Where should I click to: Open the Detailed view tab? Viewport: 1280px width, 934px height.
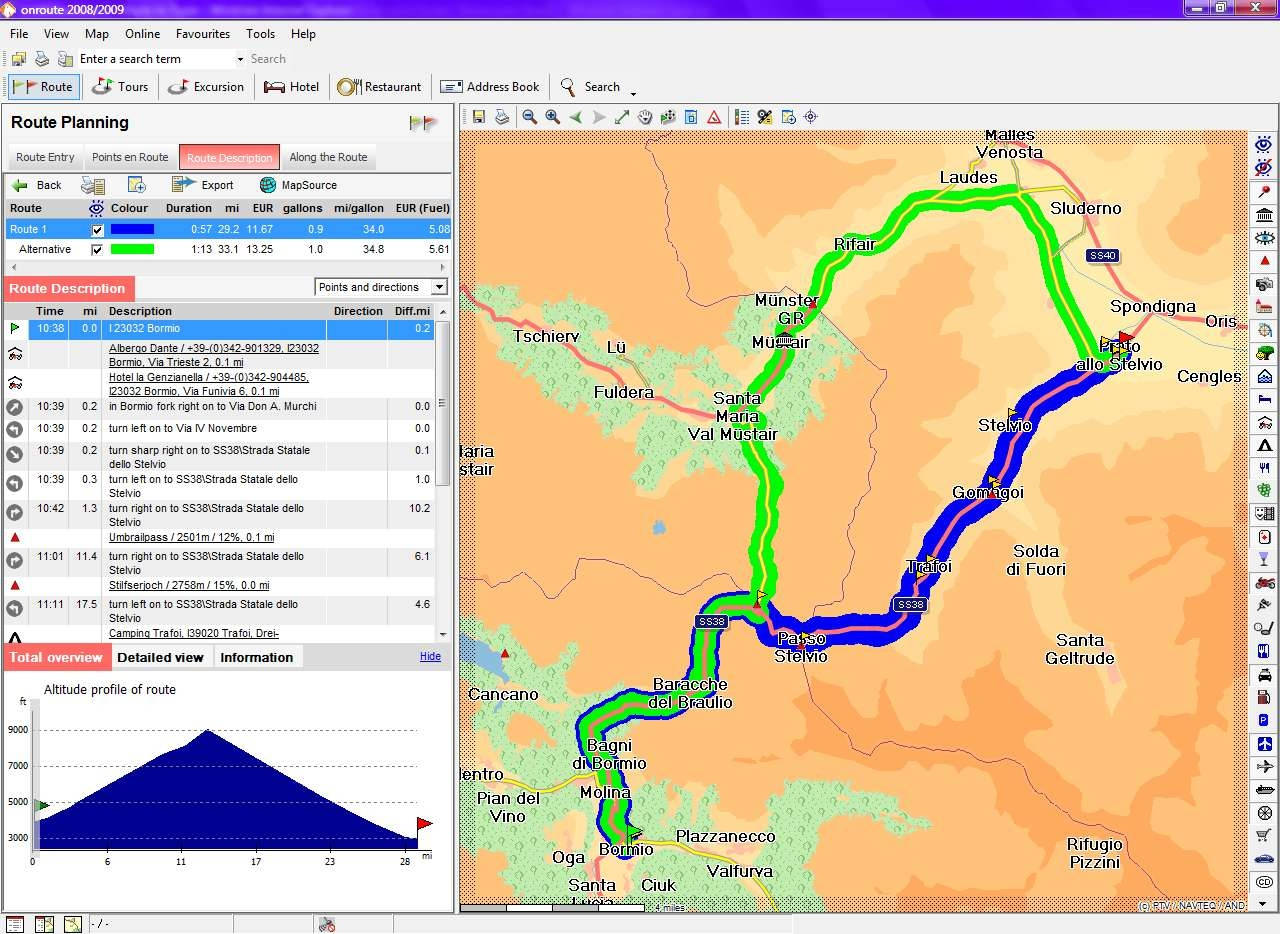(x=160, y=657)
